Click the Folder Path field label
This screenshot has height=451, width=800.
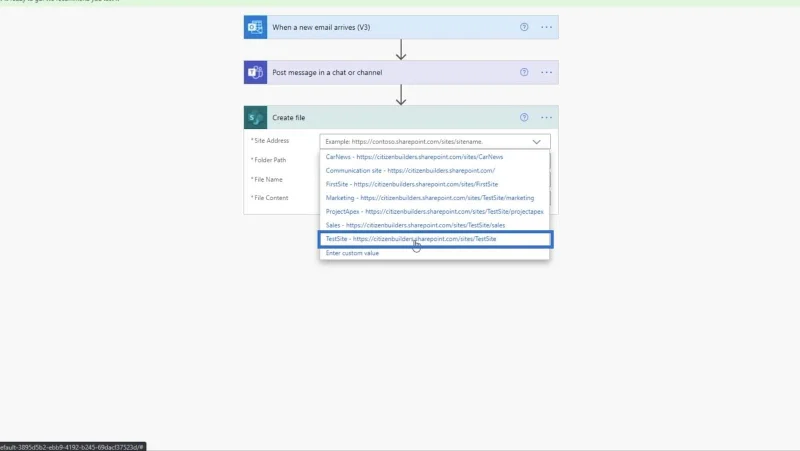point(268,160)
